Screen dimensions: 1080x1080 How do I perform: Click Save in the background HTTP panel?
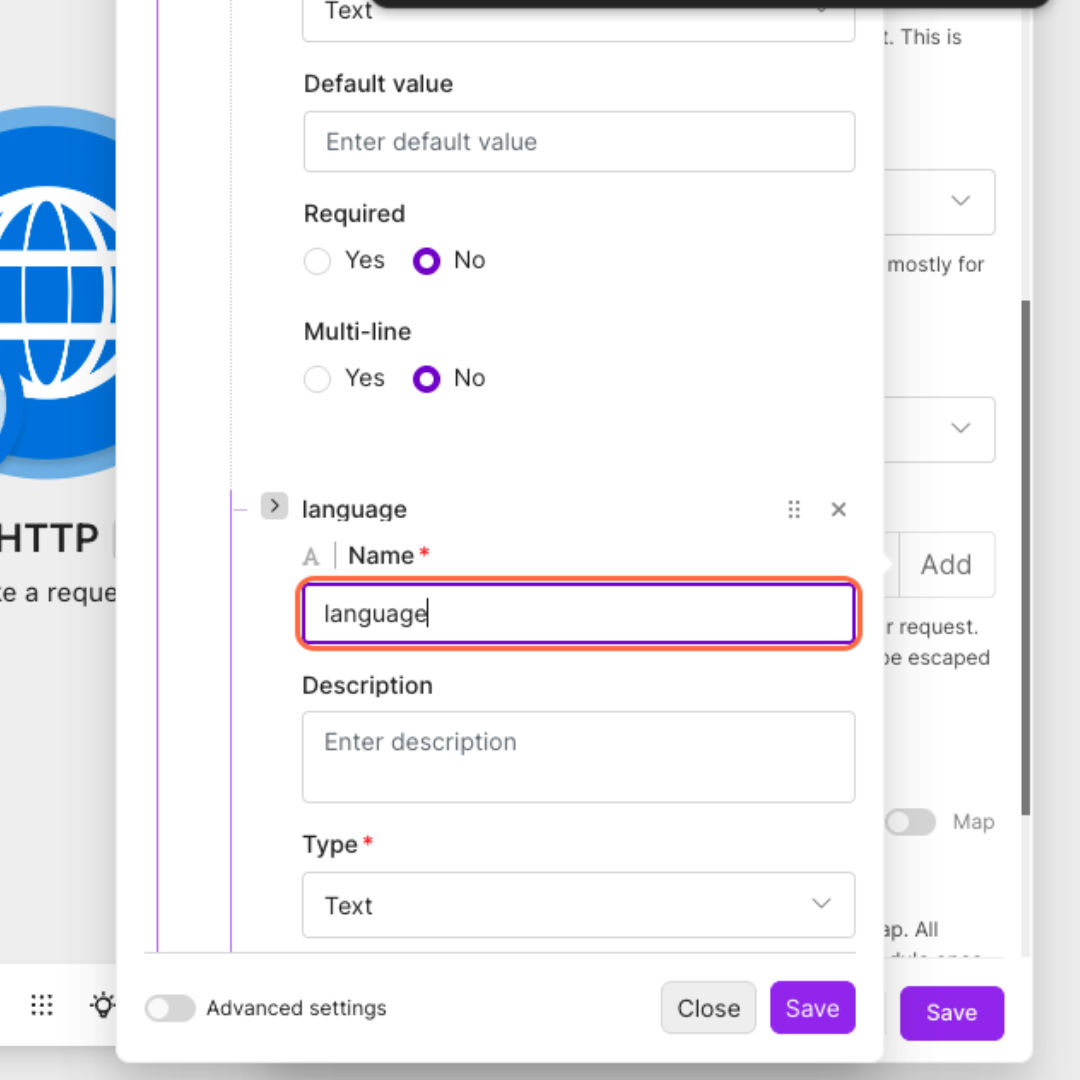coord(952,1012)
